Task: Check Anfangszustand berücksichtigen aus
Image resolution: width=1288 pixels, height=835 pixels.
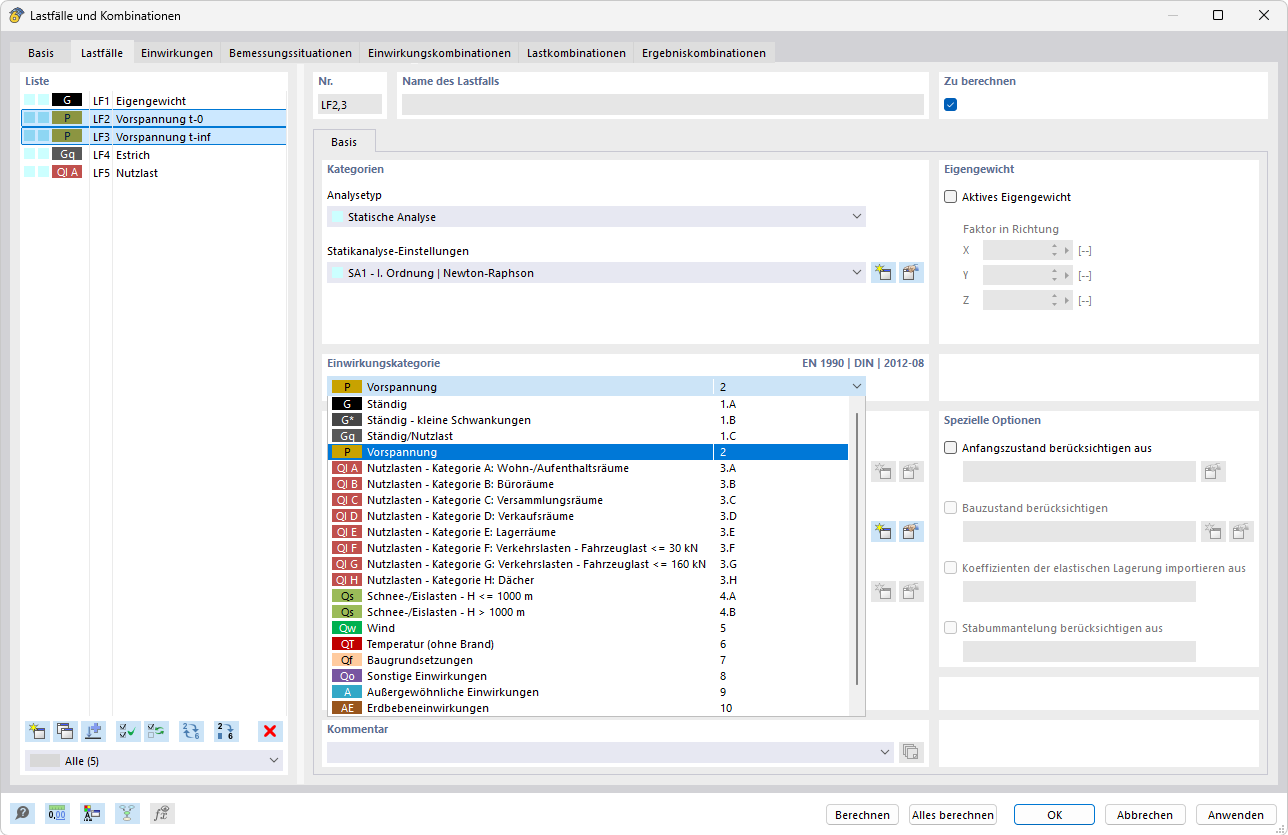Action: point(951,448)
